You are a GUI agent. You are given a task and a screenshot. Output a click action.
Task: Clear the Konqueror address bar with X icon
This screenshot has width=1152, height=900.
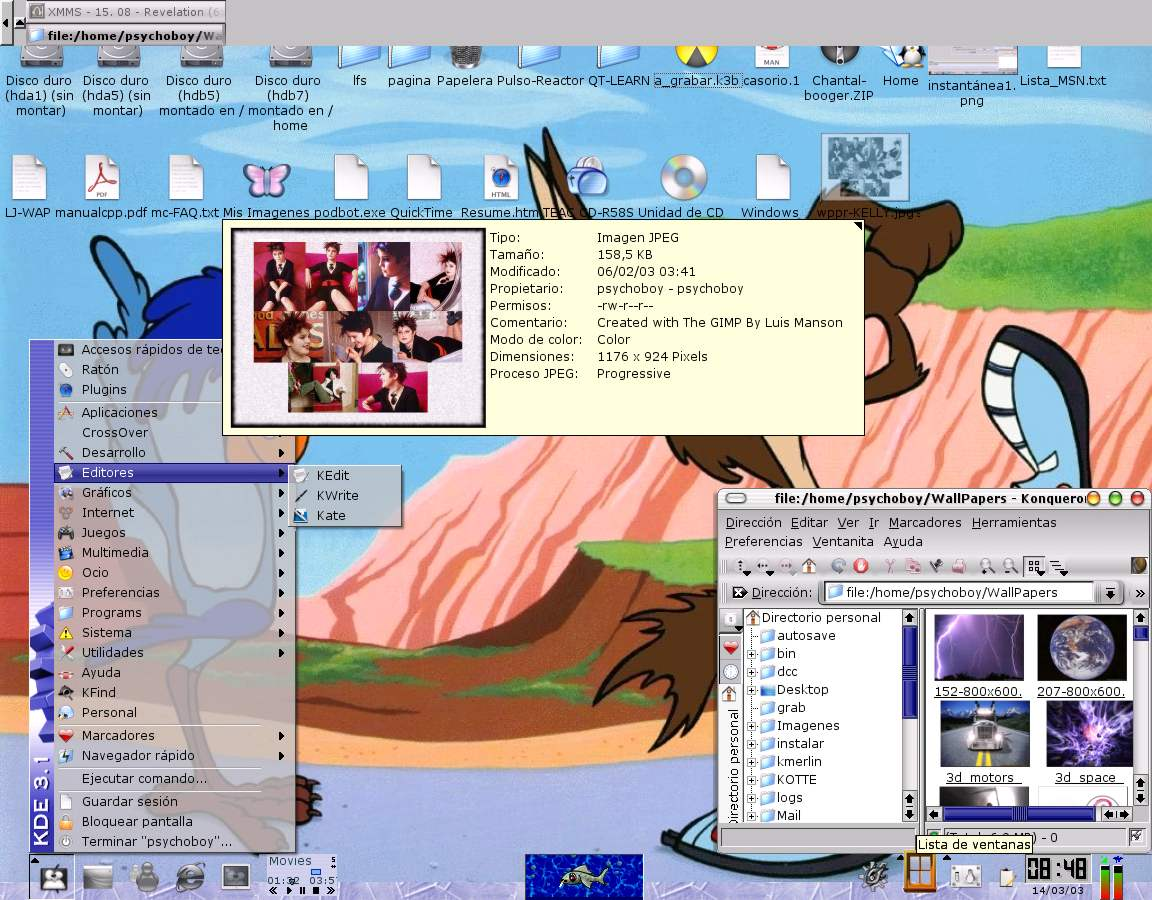tap(739, 592)
